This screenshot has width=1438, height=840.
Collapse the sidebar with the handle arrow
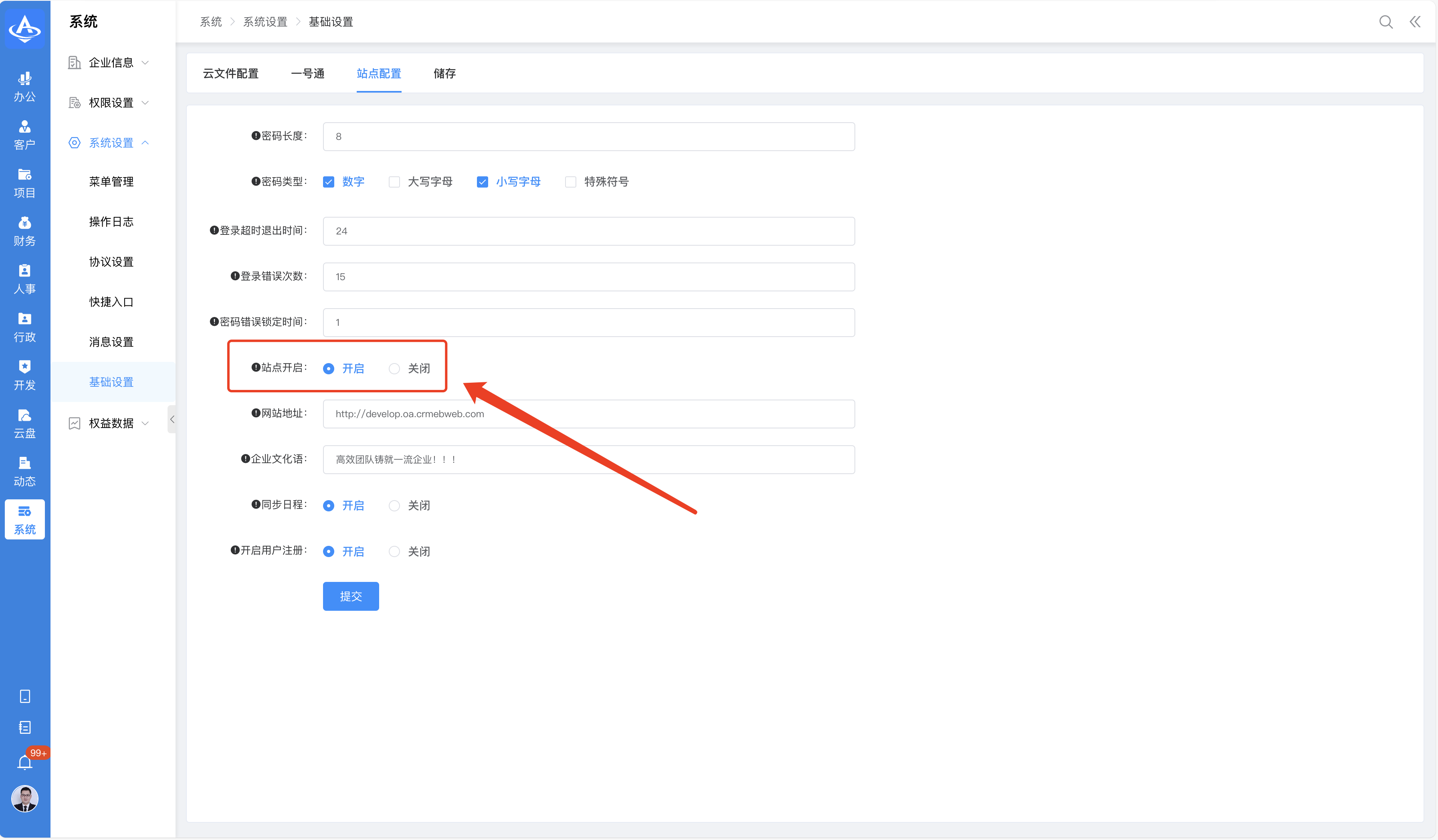coord(172,420)
